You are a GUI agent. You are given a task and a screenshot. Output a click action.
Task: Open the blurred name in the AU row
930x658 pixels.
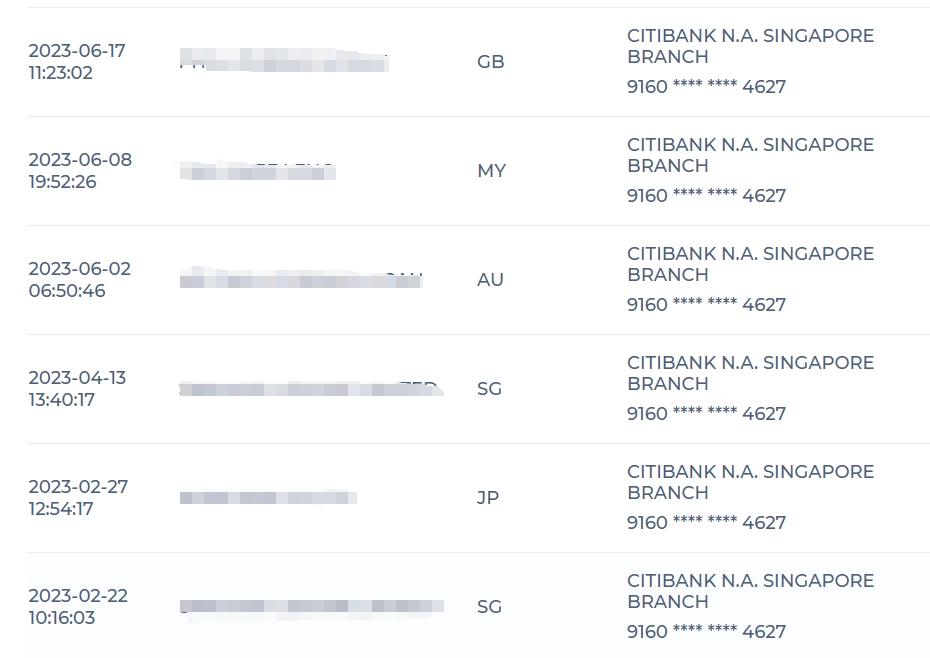[301, 278]
